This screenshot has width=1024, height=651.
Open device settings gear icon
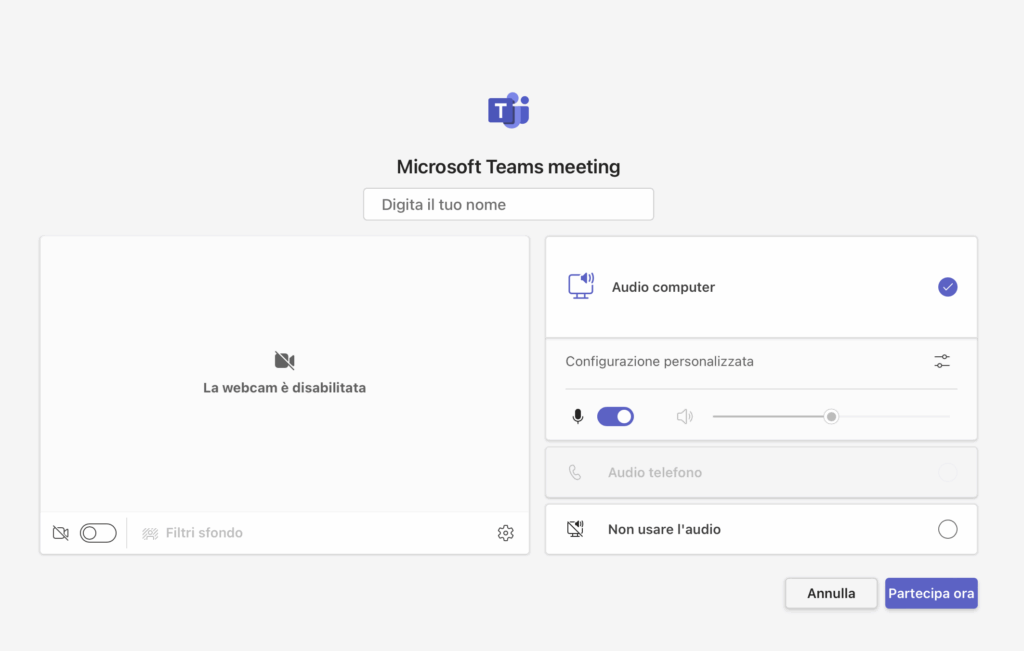pyautogui.click(x=505, y=533)
